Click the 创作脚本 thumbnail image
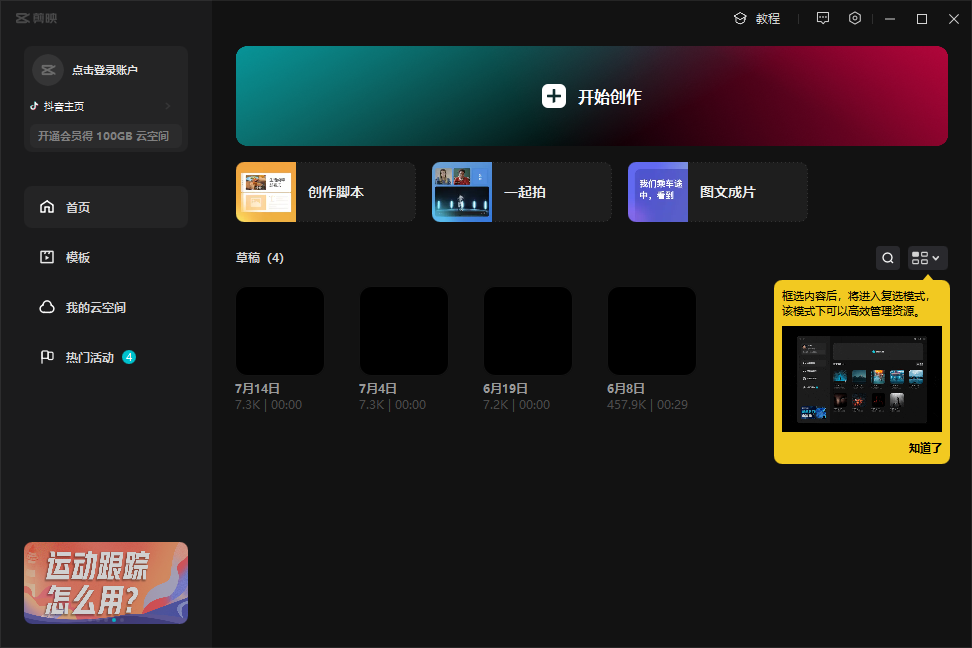Screen dimensions: 972x648 pyautogui.click(x=266, y=192)
